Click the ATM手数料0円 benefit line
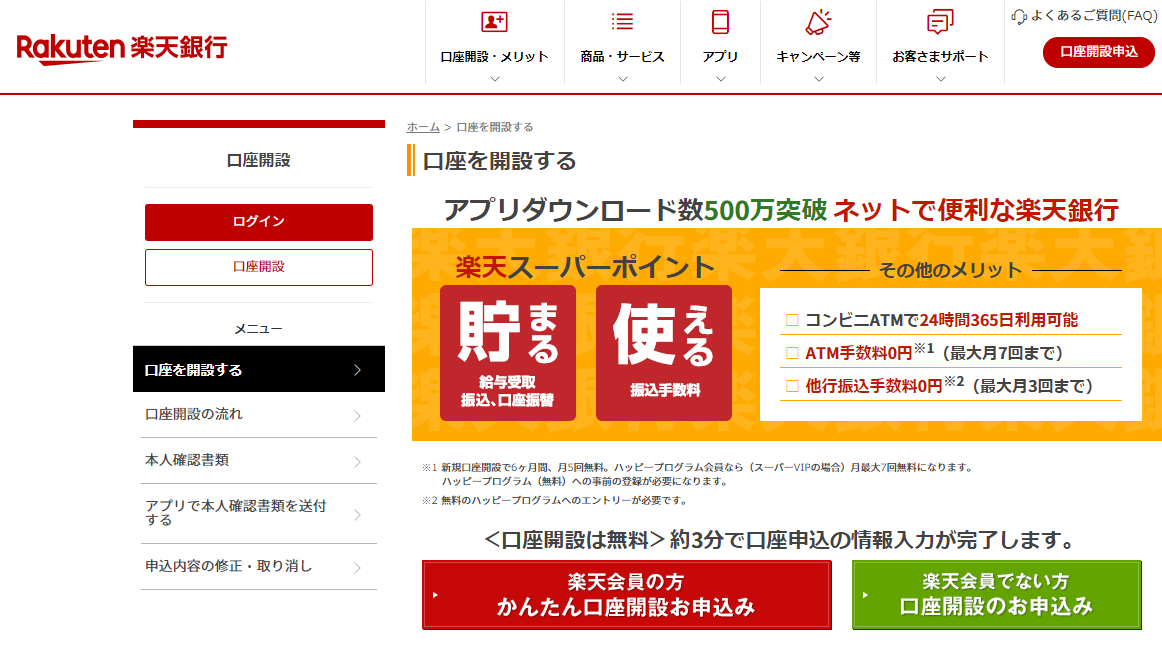This screenshot has width=1162, height=648. click(x=934, y=352)
